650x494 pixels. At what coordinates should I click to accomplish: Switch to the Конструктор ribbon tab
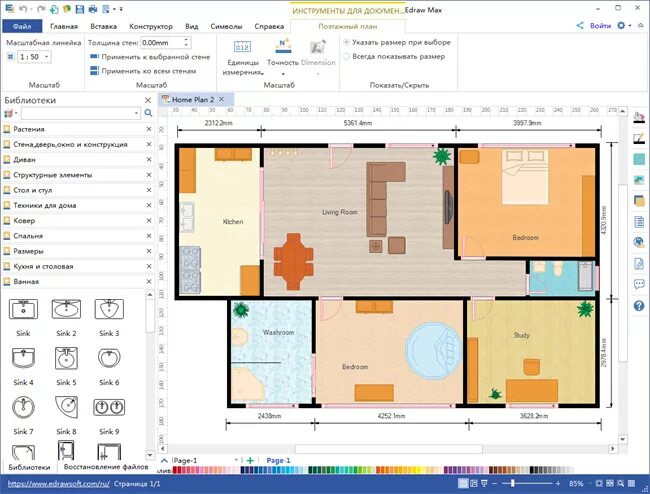(x=151, y=26)
